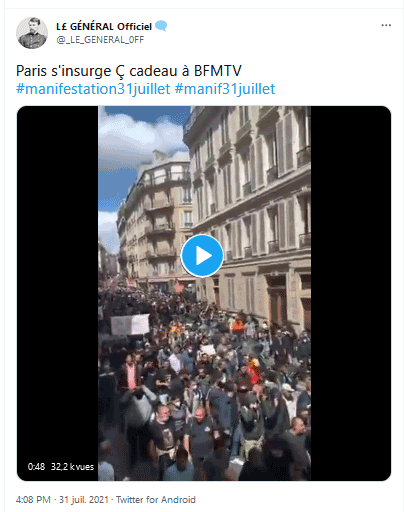
Task: Open the L£ GÉNÉRAL Officiel display name
Action: point(104,26)
